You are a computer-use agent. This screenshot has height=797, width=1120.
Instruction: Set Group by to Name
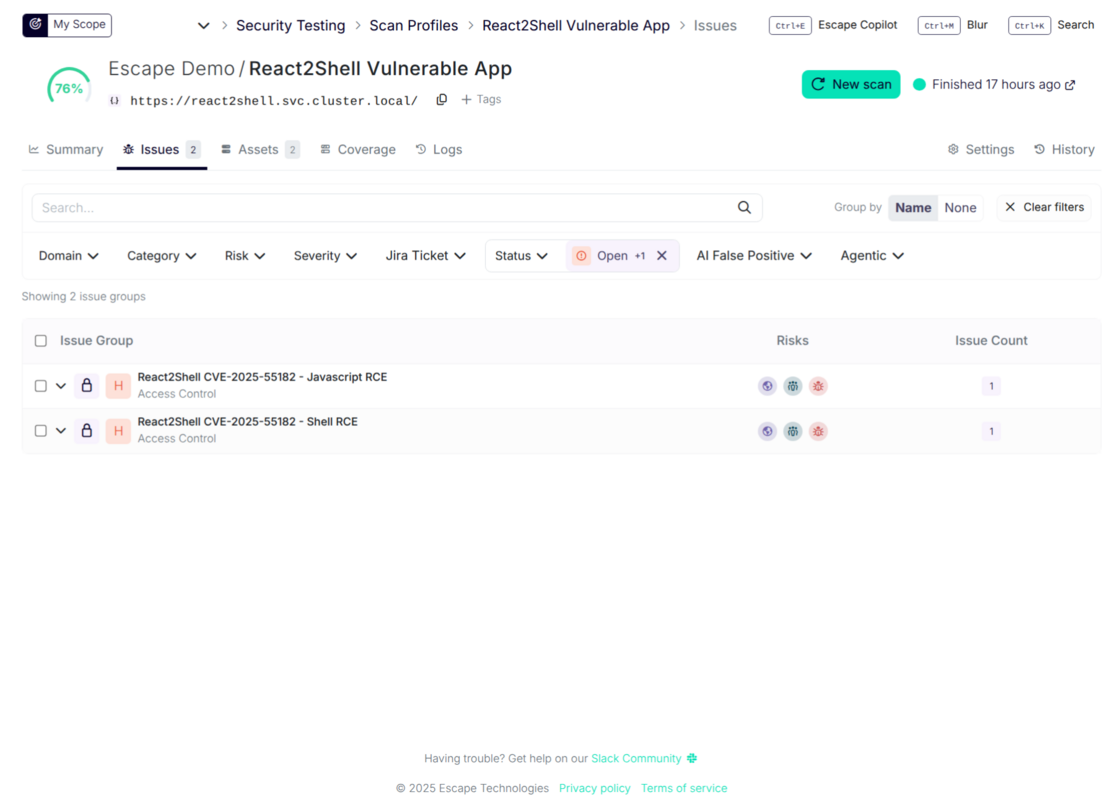tap(913, 207)
